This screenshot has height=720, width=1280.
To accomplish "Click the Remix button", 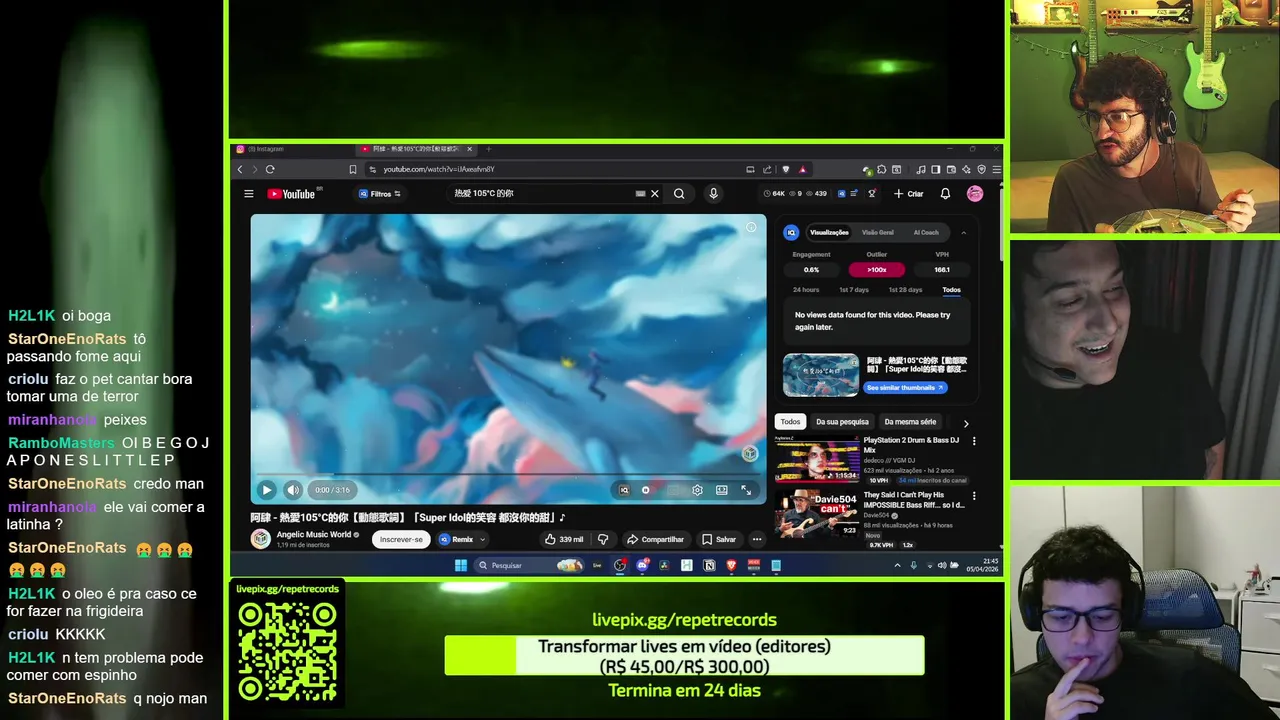I will click(456, 539).
